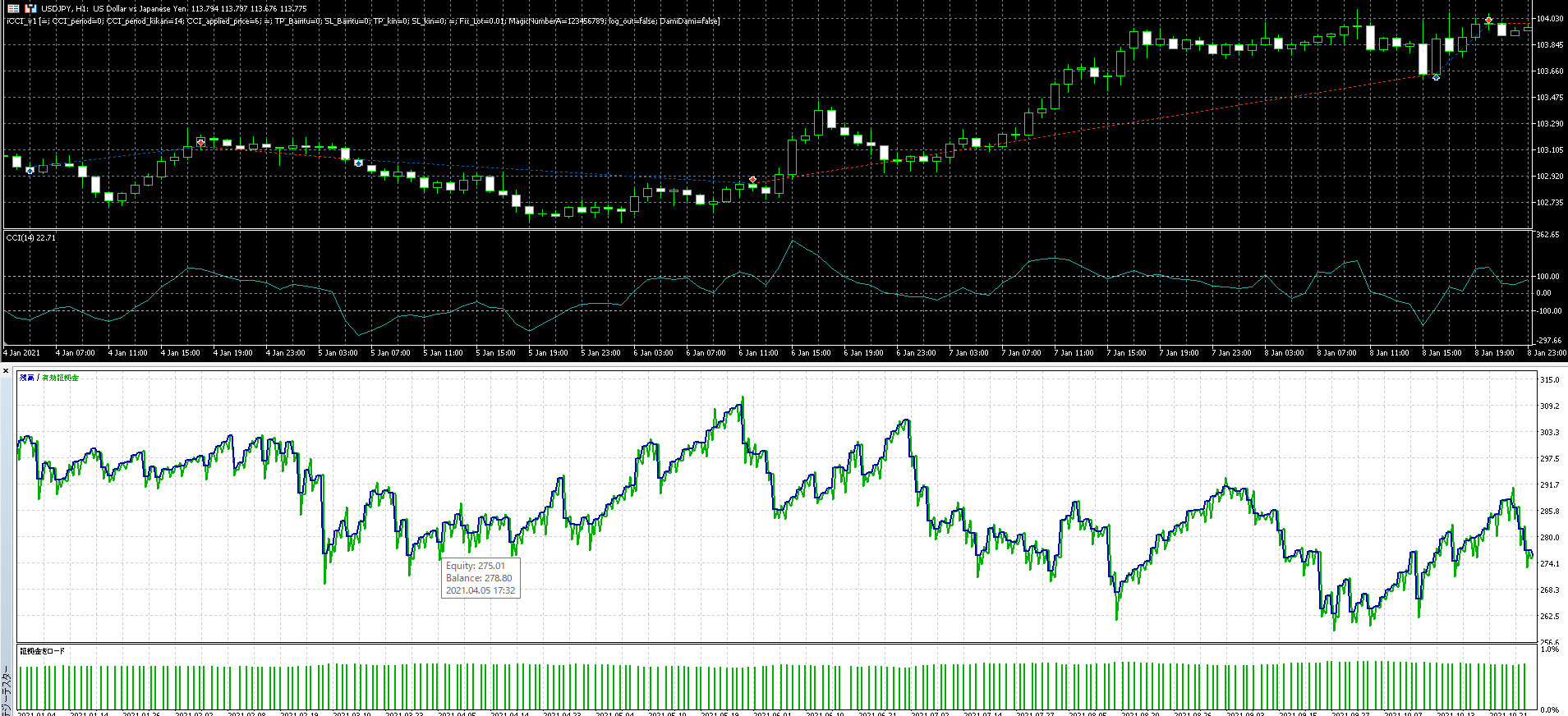Click the red trade marker near 4 Jan 19:00

click(x=201, y=143)
